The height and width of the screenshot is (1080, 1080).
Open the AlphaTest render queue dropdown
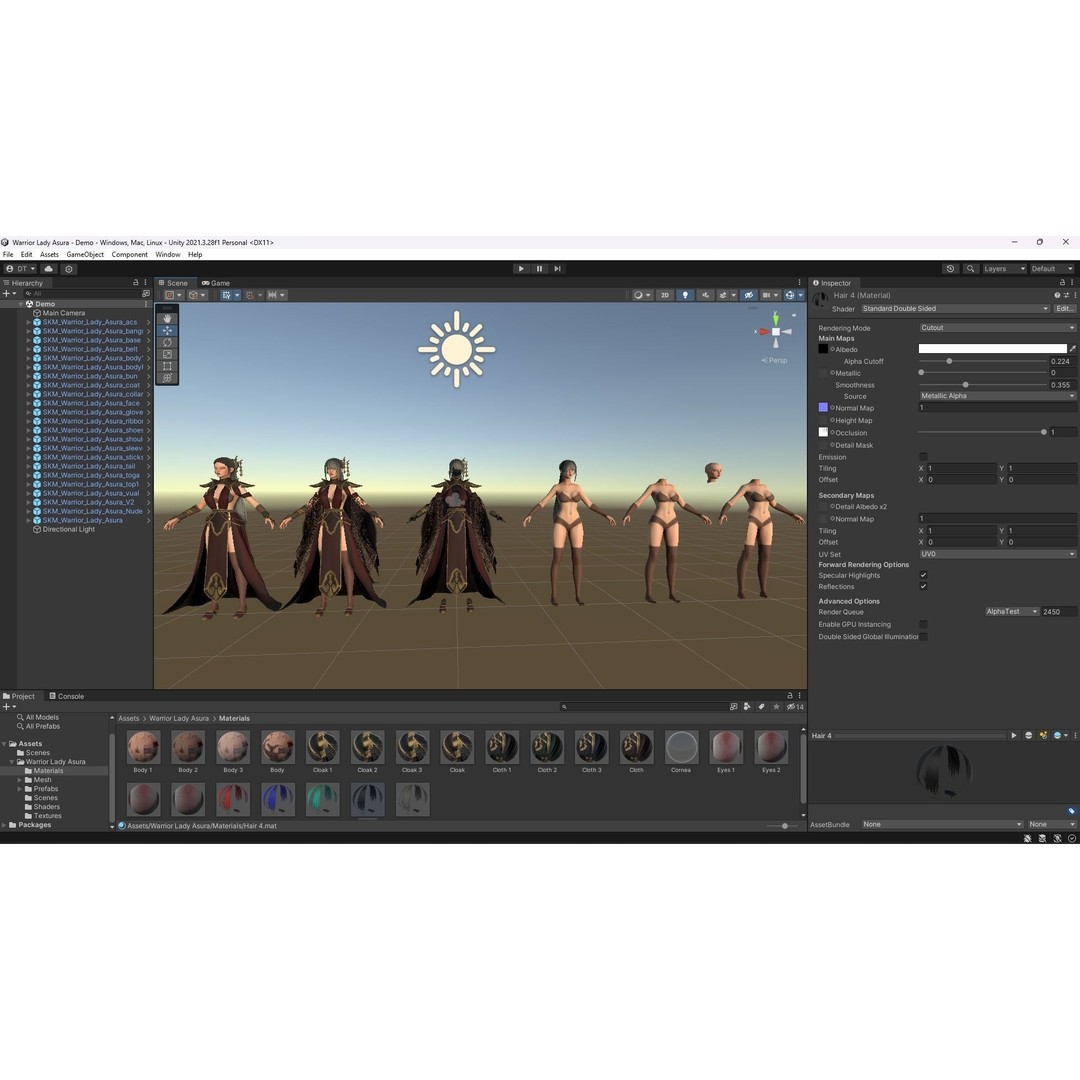click(1011, 612)
